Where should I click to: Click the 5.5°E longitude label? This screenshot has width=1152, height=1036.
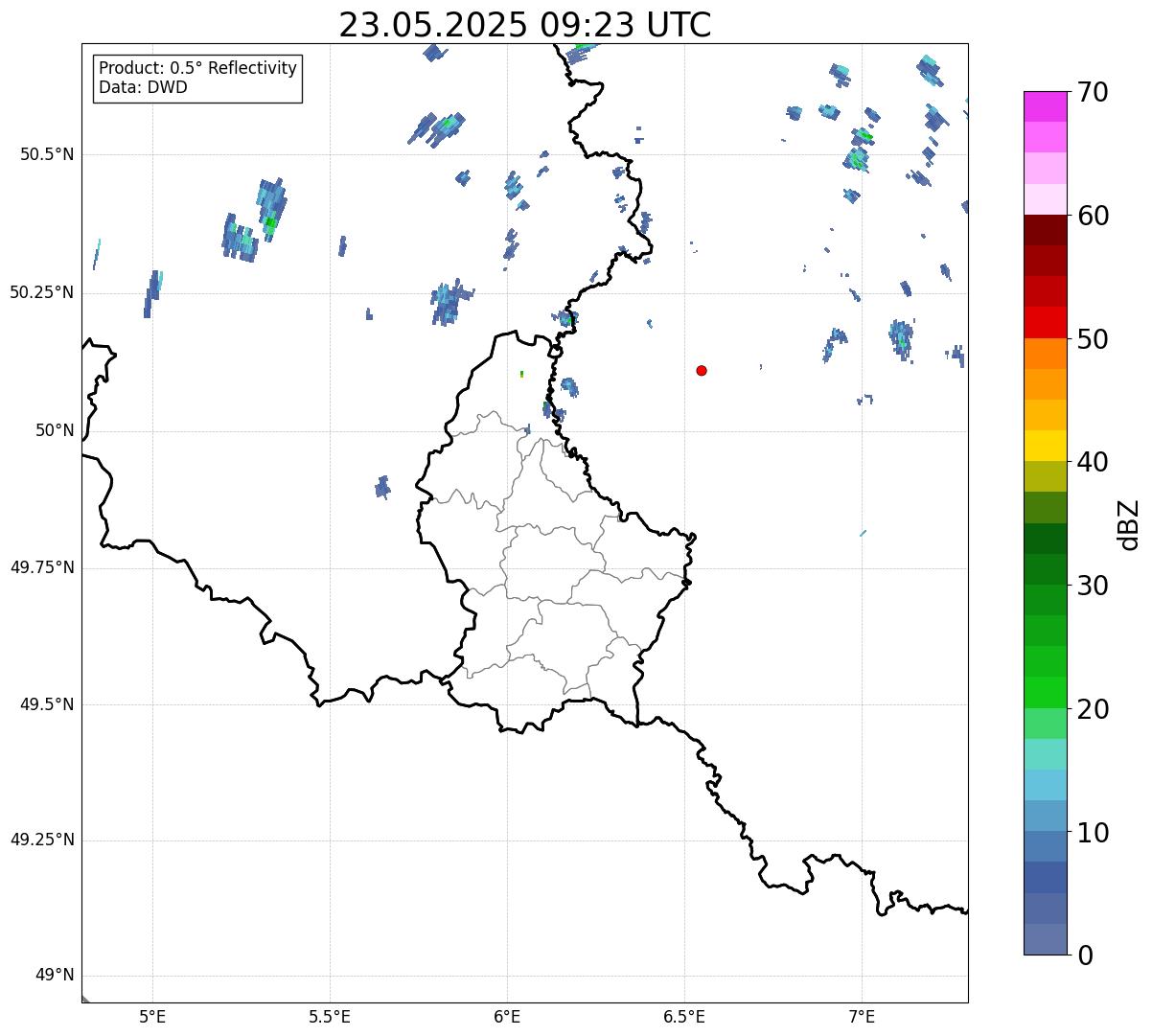coord(330,1016)
